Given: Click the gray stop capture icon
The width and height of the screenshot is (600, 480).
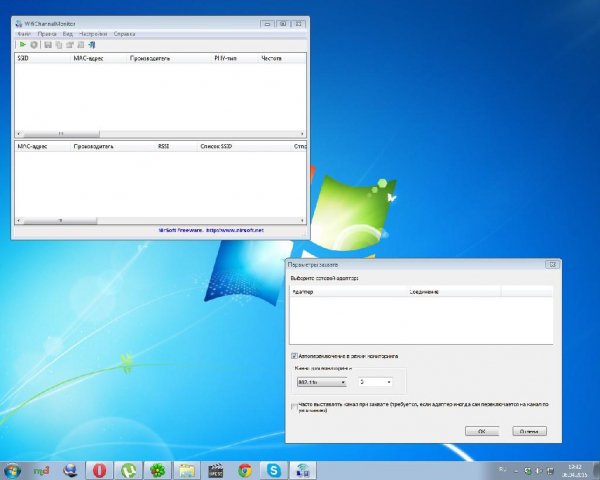Looking at the screenshot, I should (x=34, y=45).
